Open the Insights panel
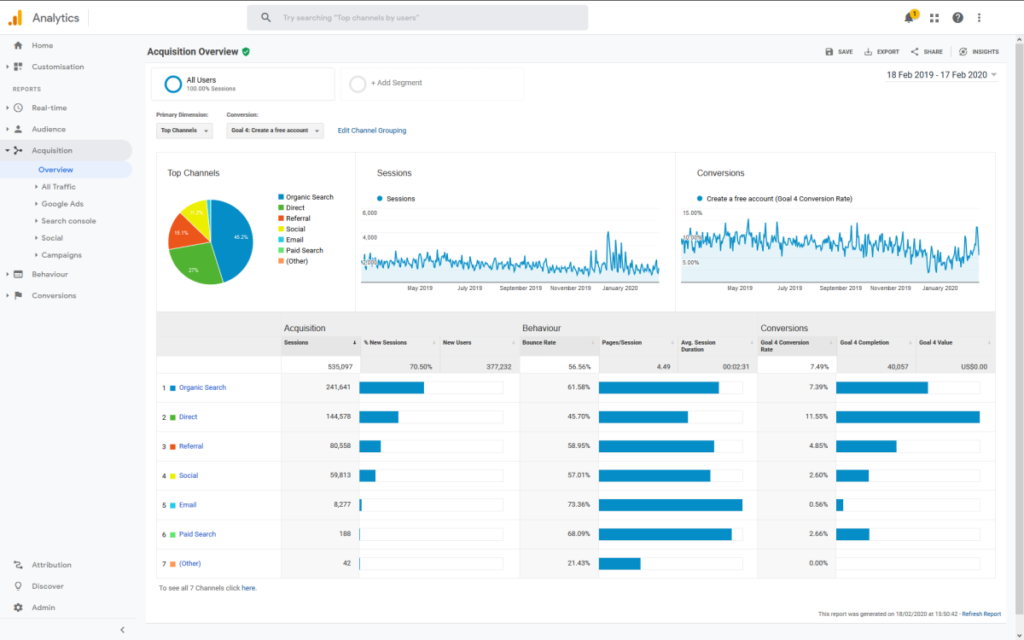 point(963,52)
